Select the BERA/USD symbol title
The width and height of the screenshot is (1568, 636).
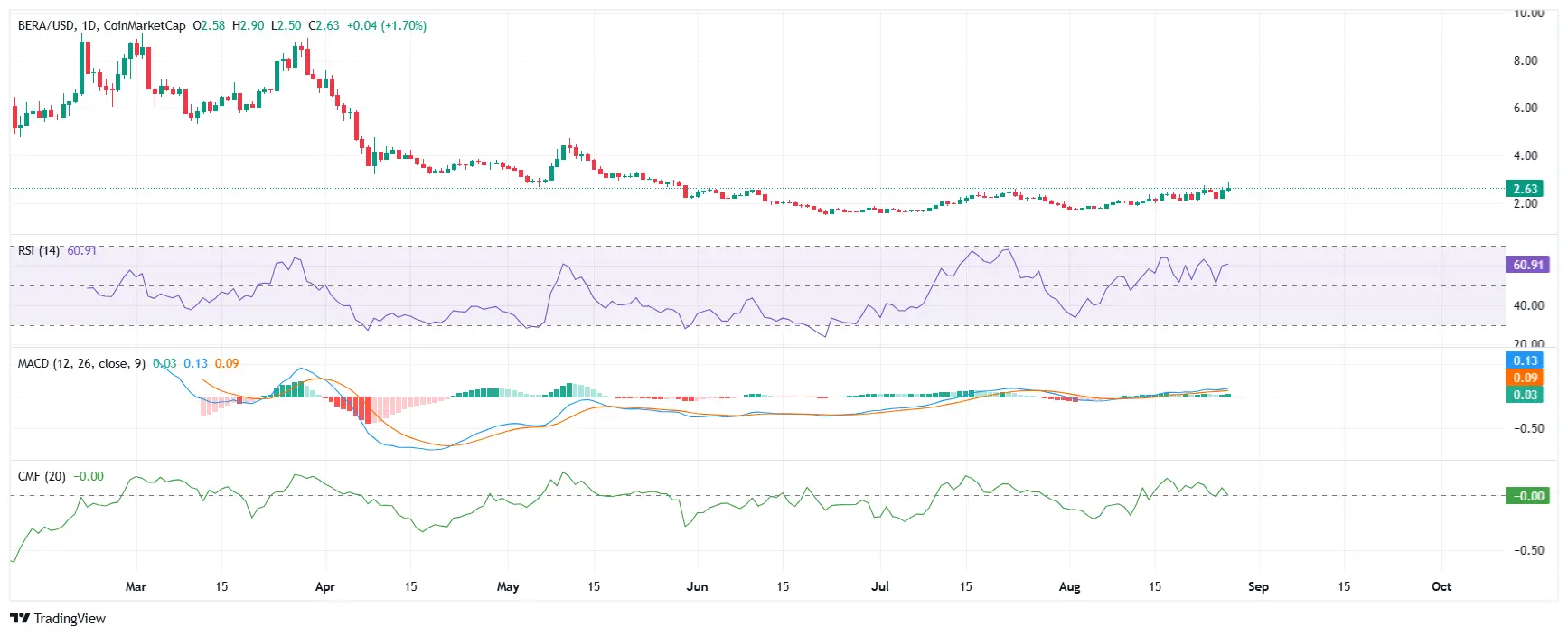click(x=47, y=25)
